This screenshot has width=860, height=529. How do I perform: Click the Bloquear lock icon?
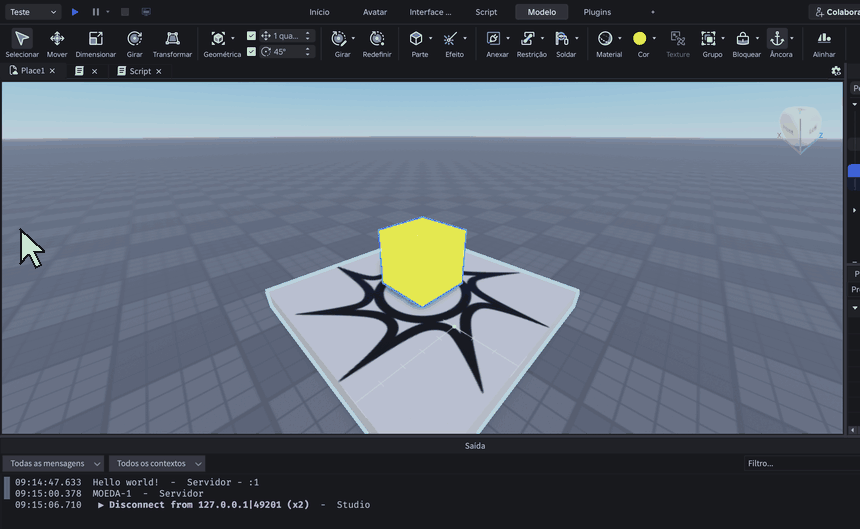[743, 38]
